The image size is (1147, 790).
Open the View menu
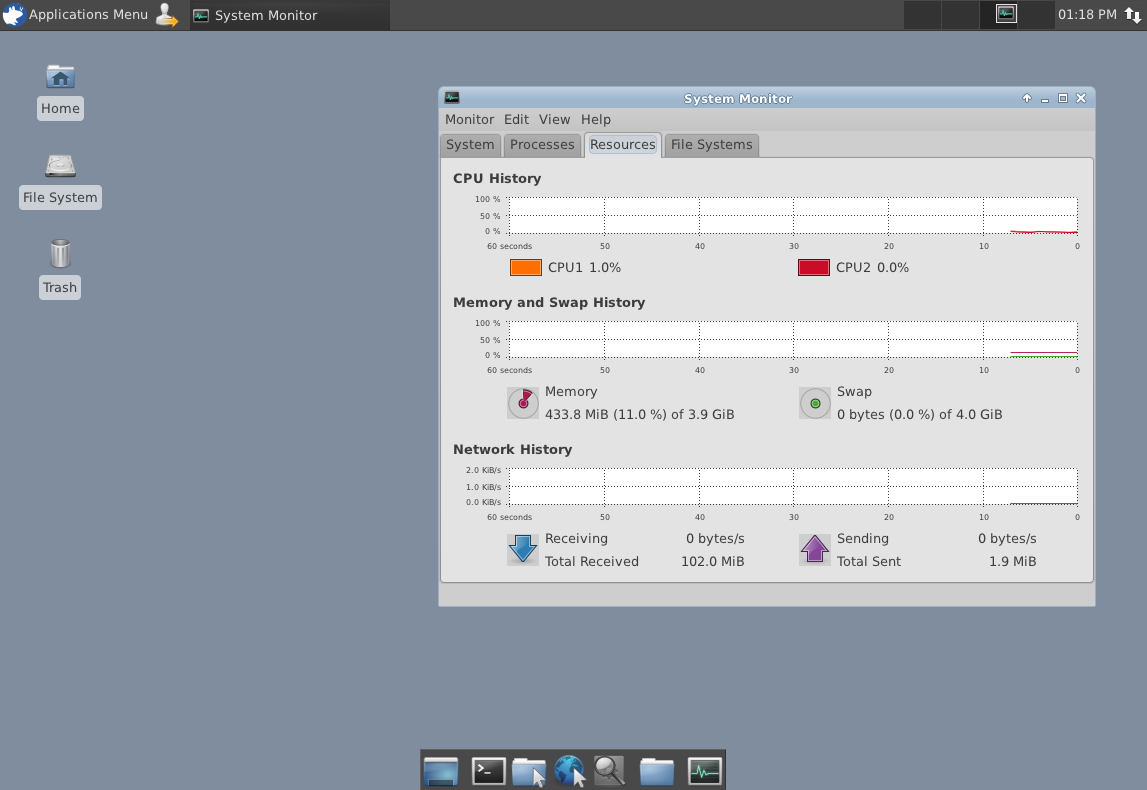click(554, 119)
